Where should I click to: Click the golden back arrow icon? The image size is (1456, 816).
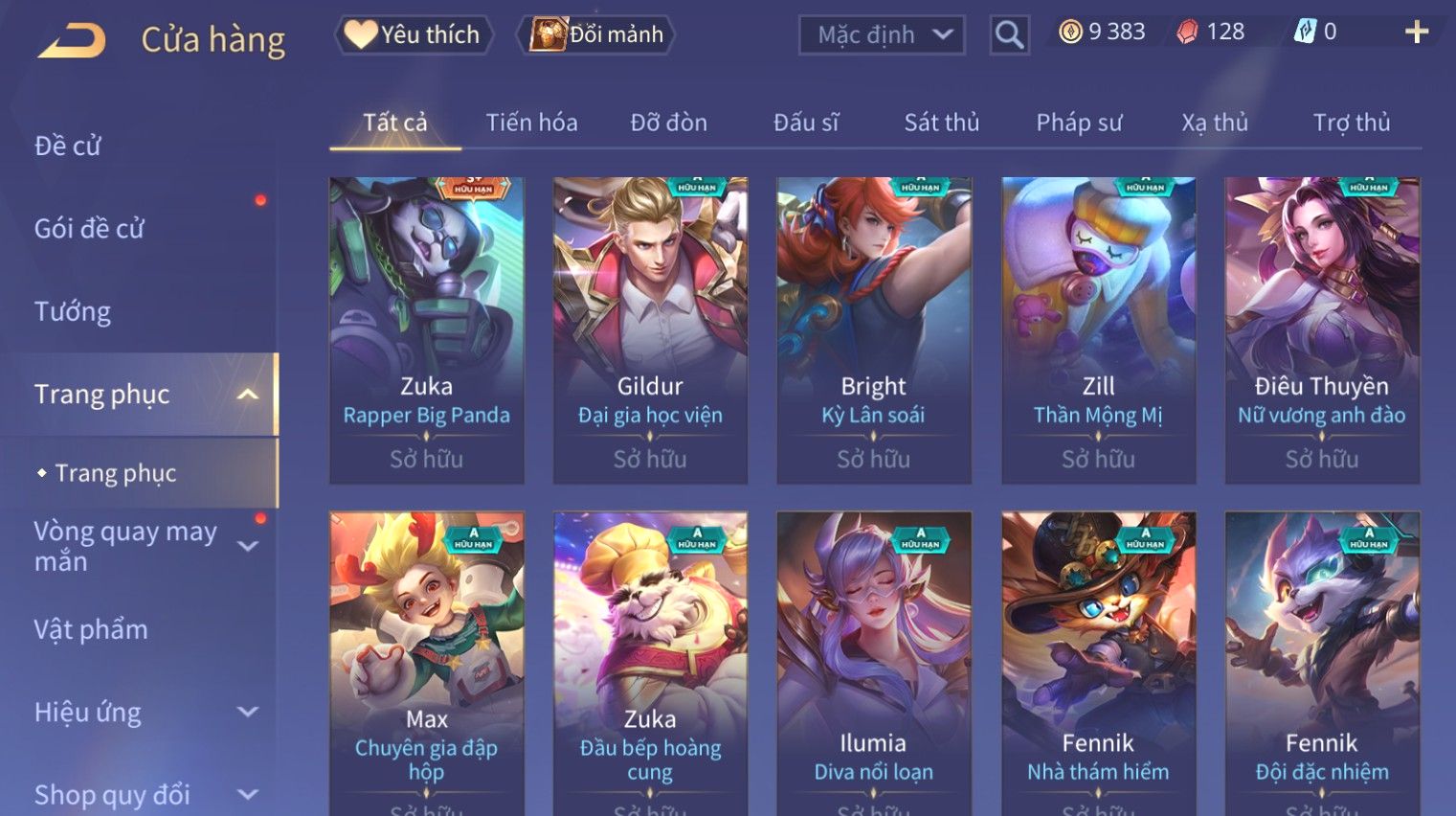click(72, 40)
